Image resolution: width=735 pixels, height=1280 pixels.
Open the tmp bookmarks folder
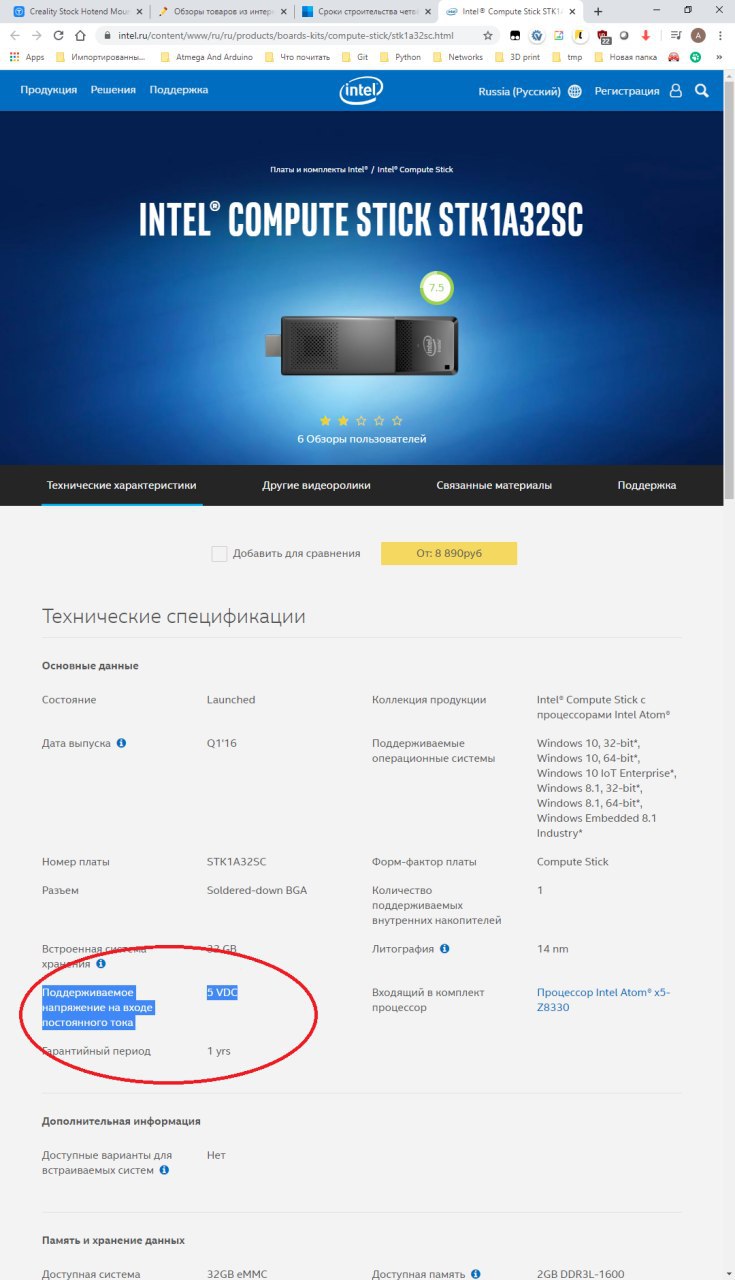(x=568, y=57)
